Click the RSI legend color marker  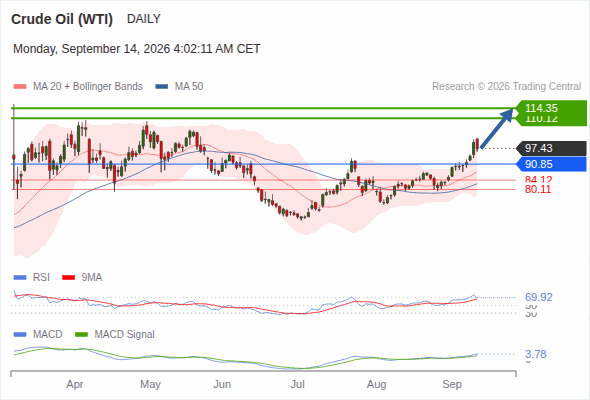[x=20, y=278]
